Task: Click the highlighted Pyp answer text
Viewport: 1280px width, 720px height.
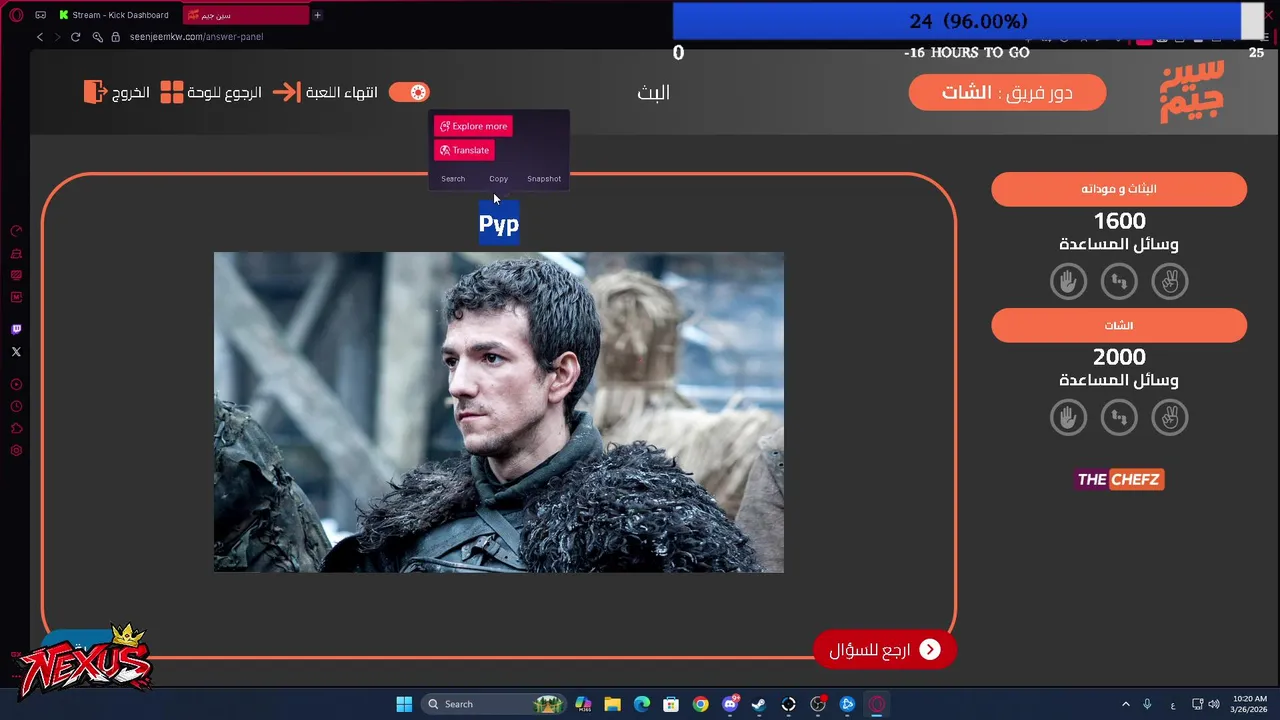Action: [499, 224]
